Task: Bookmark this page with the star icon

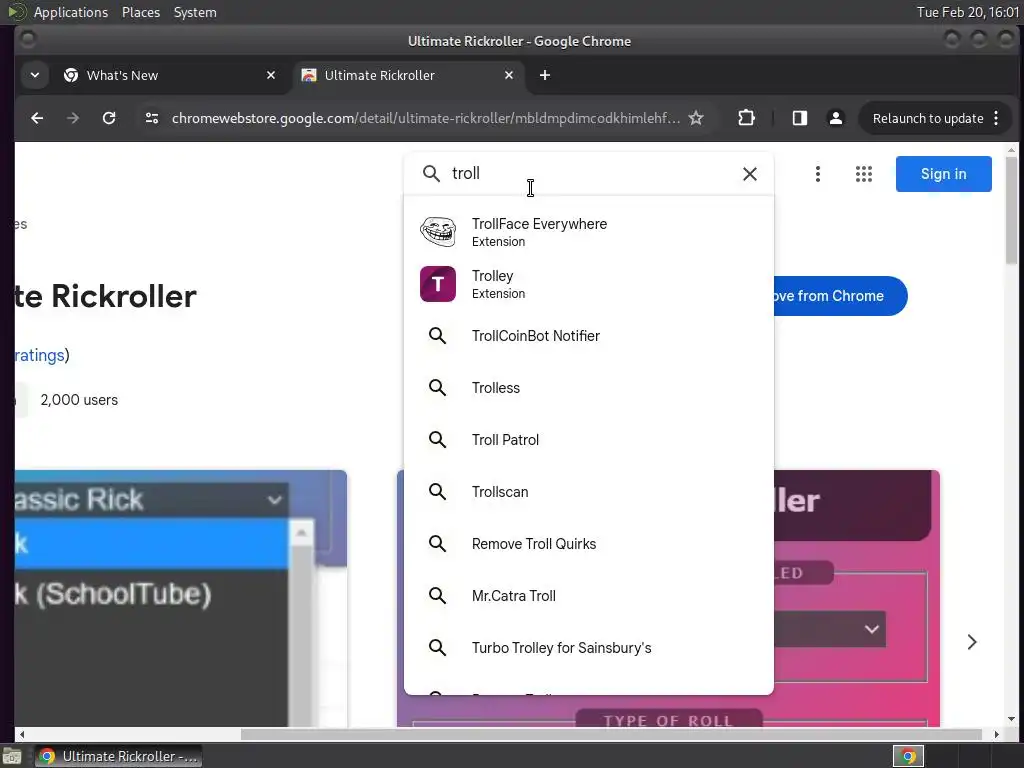Action: pyautogui.click(x=696, y=118)
